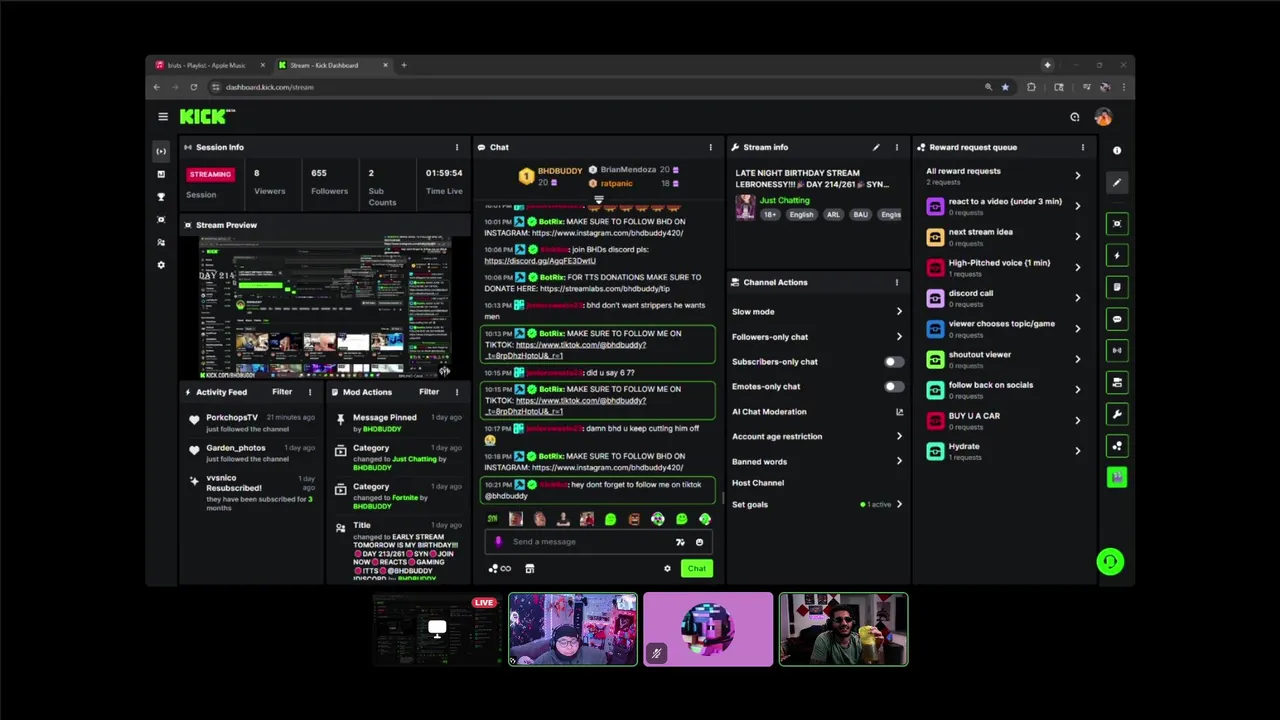Click the 18+ tag in Stream info
The image size is (1280, 720).
click(771, 215)
